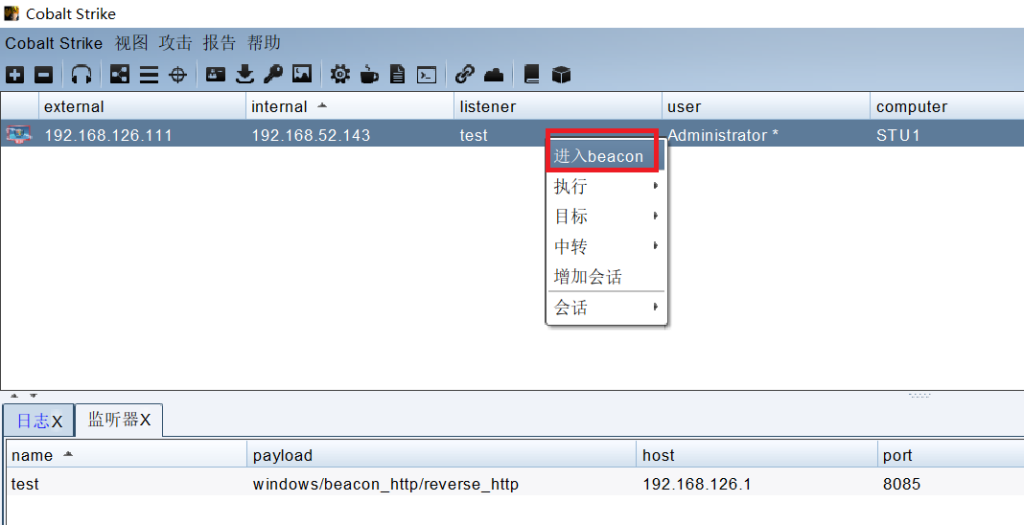Sort sessions by the internal column header
This screenshot has width=1024, height=525.
280,106
